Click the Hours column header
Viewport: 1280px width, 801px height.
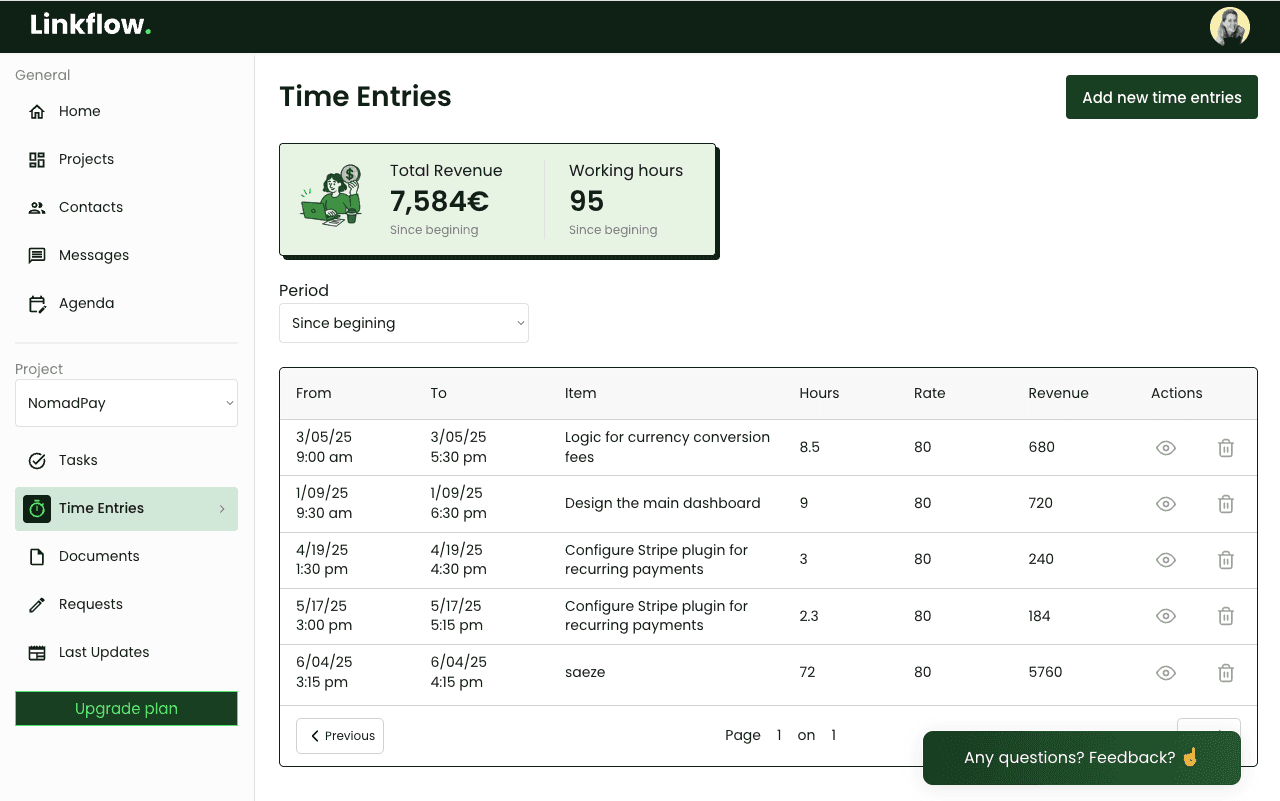(x=819, y=393)
